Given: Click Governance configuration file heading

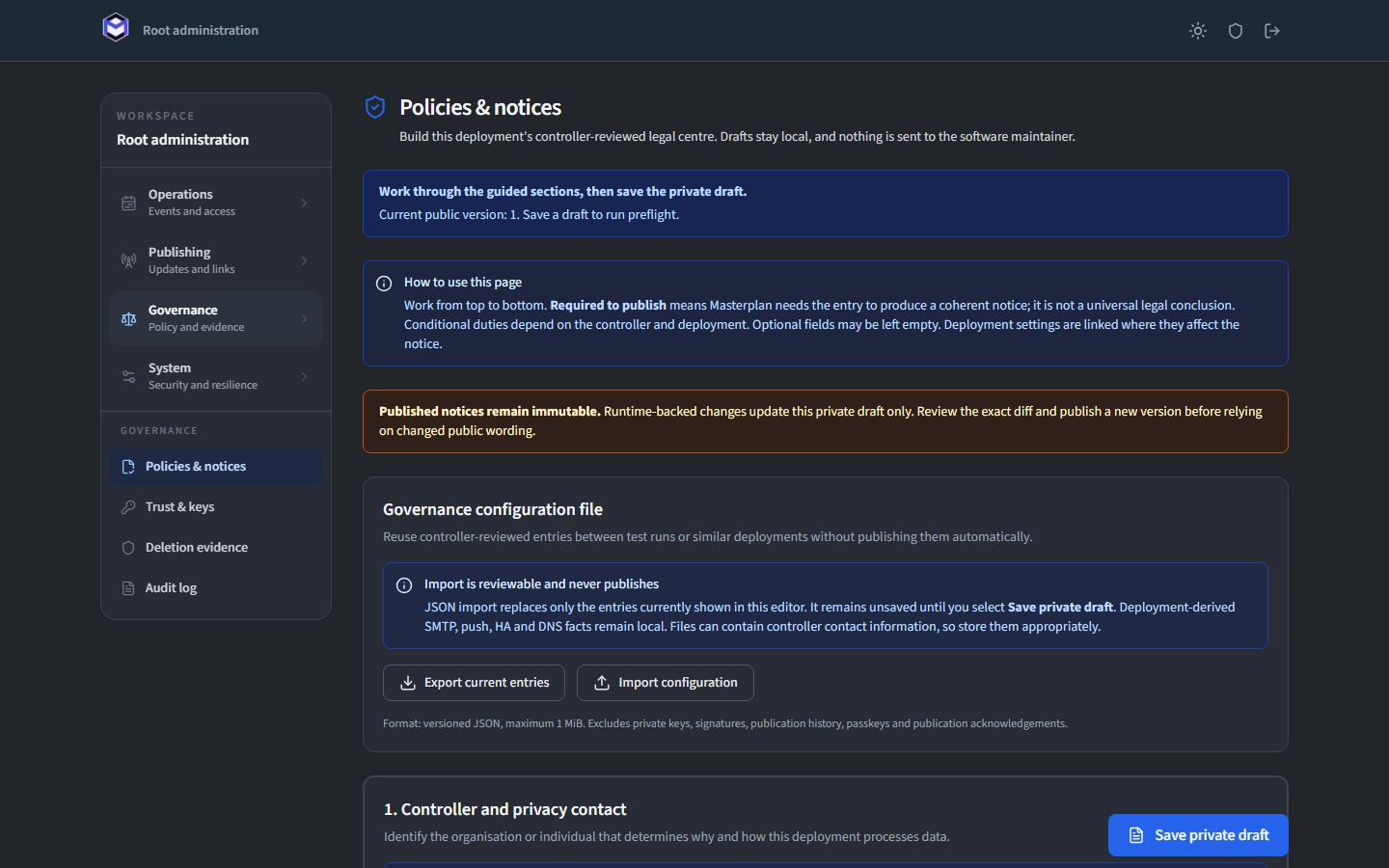Looking at the screenshot, I should (x=493, y=509).
